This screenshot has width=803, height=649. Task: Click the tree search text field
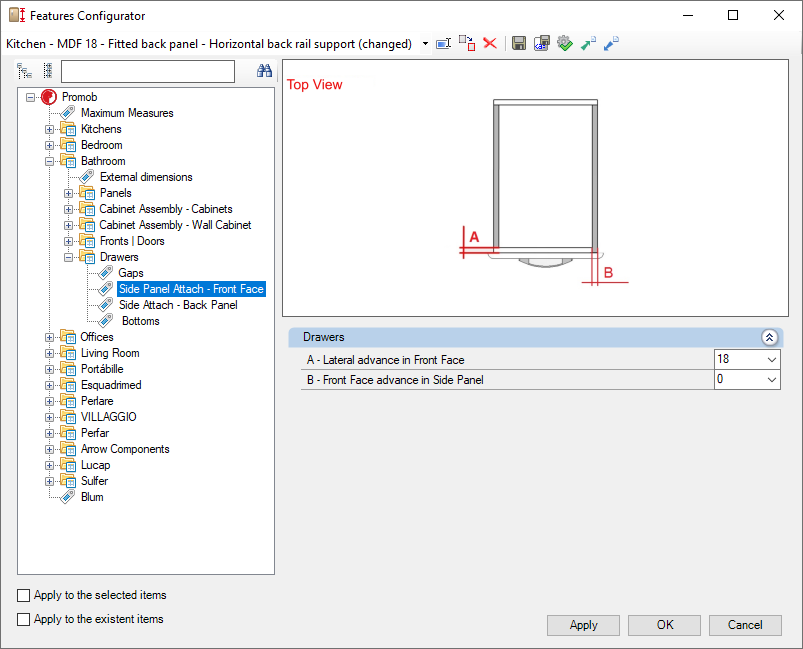click(148, 71)
